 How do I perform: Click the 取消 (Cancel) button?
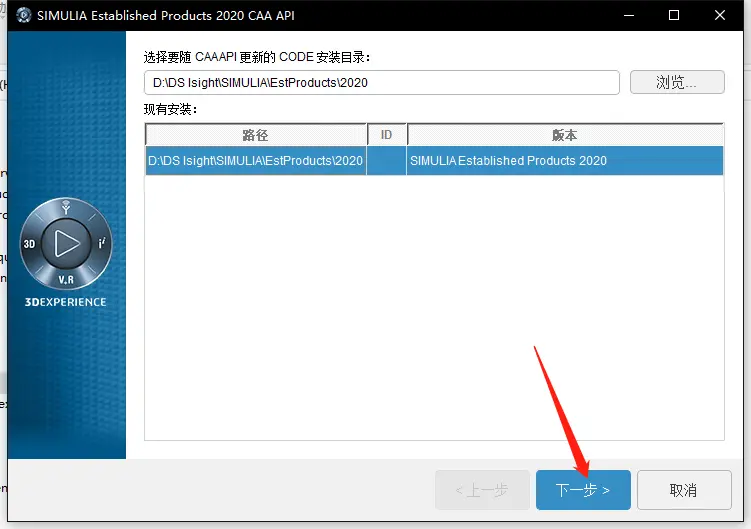[684, 490]
